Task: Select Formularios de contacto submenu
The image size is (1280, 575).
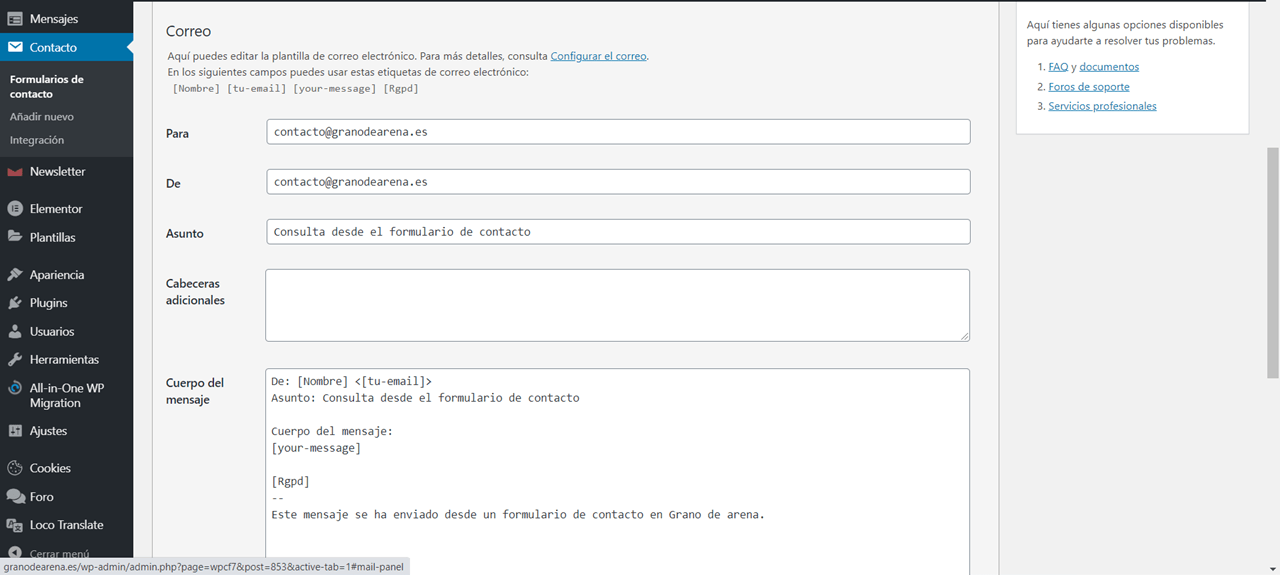Action: point(47,86)
